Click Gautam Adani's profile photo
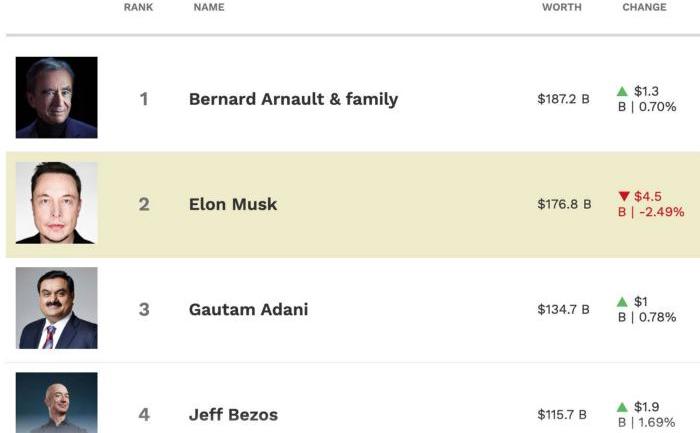 (57, 308)
